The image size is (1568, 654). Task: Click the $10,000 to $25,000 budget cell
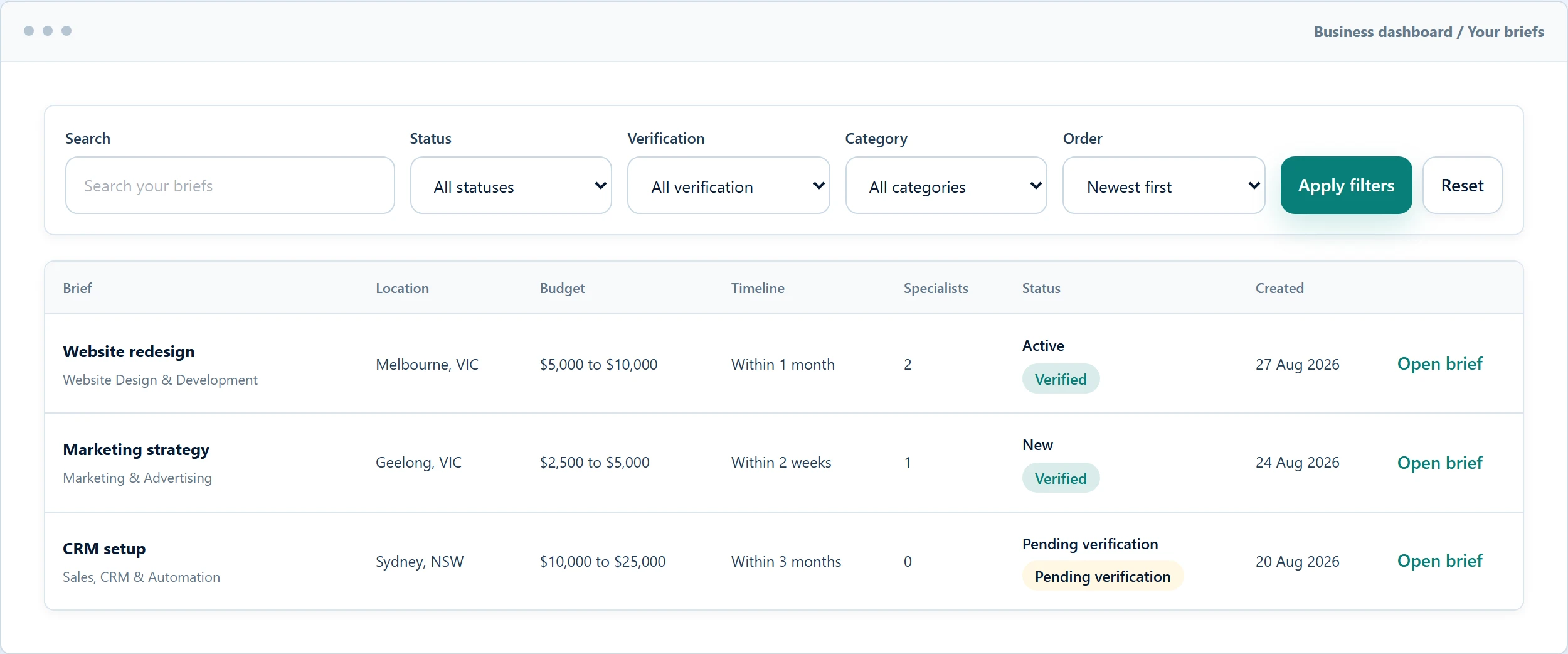[x=603, y=561]
